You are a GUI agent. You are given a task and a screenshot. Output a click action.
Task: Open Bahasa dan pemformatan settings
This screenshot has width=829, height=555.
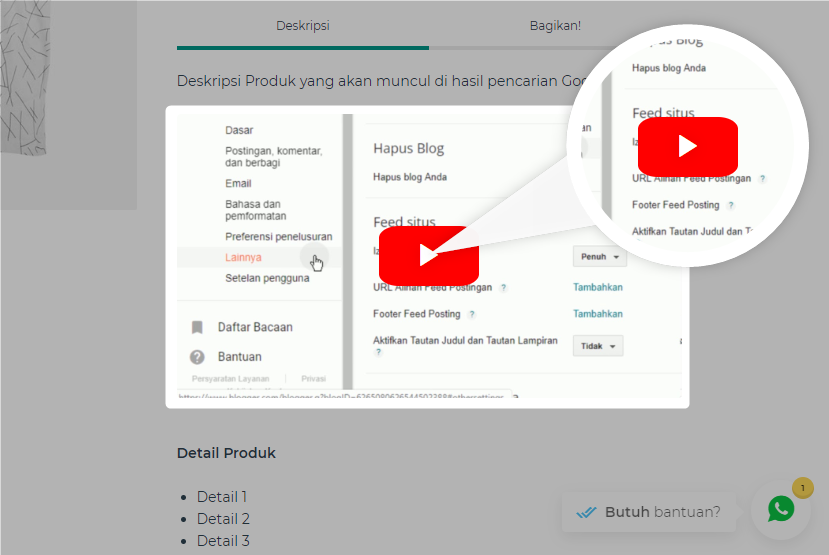tap(255, 210)
